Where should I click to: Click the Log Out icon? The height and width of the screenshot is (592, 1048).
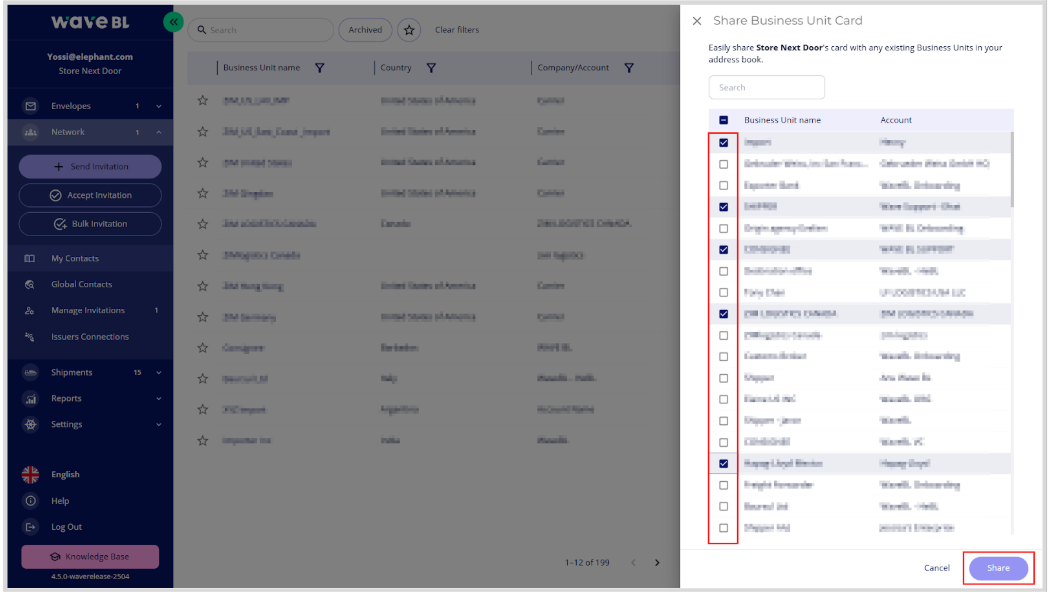pyautogui.click(x=30, y=527)
